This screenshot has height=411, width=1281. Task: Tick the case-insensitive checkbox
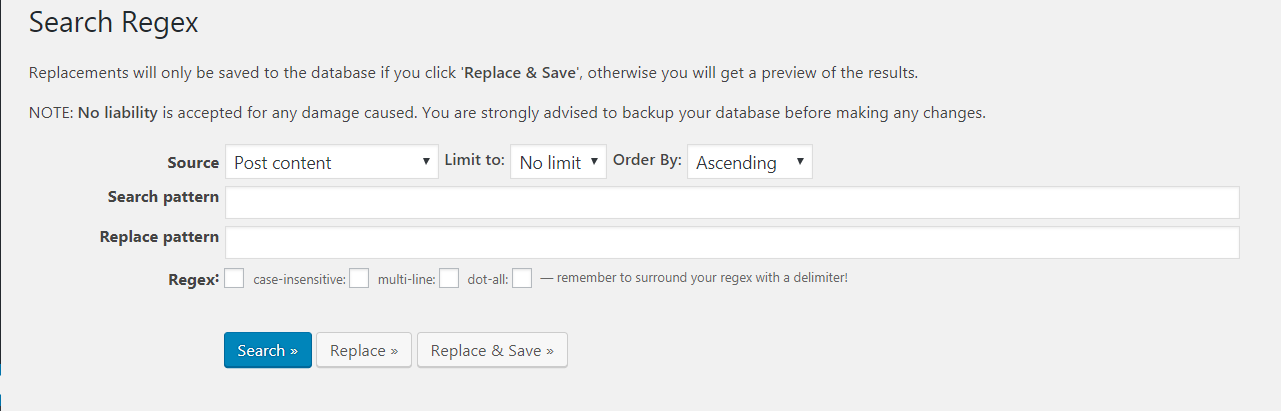tap(359, 278)
